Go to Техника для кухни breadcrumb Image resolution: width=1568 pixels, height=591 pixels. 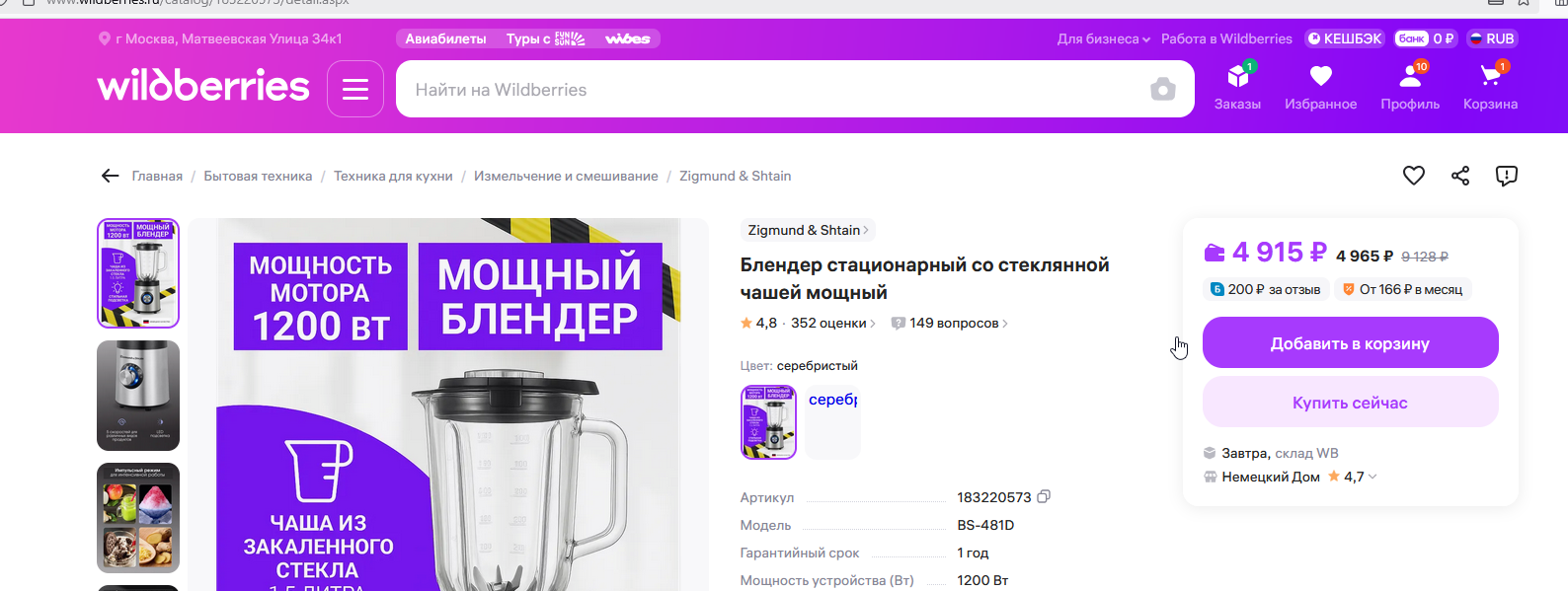pyautogui.click(x=393, y=176)
